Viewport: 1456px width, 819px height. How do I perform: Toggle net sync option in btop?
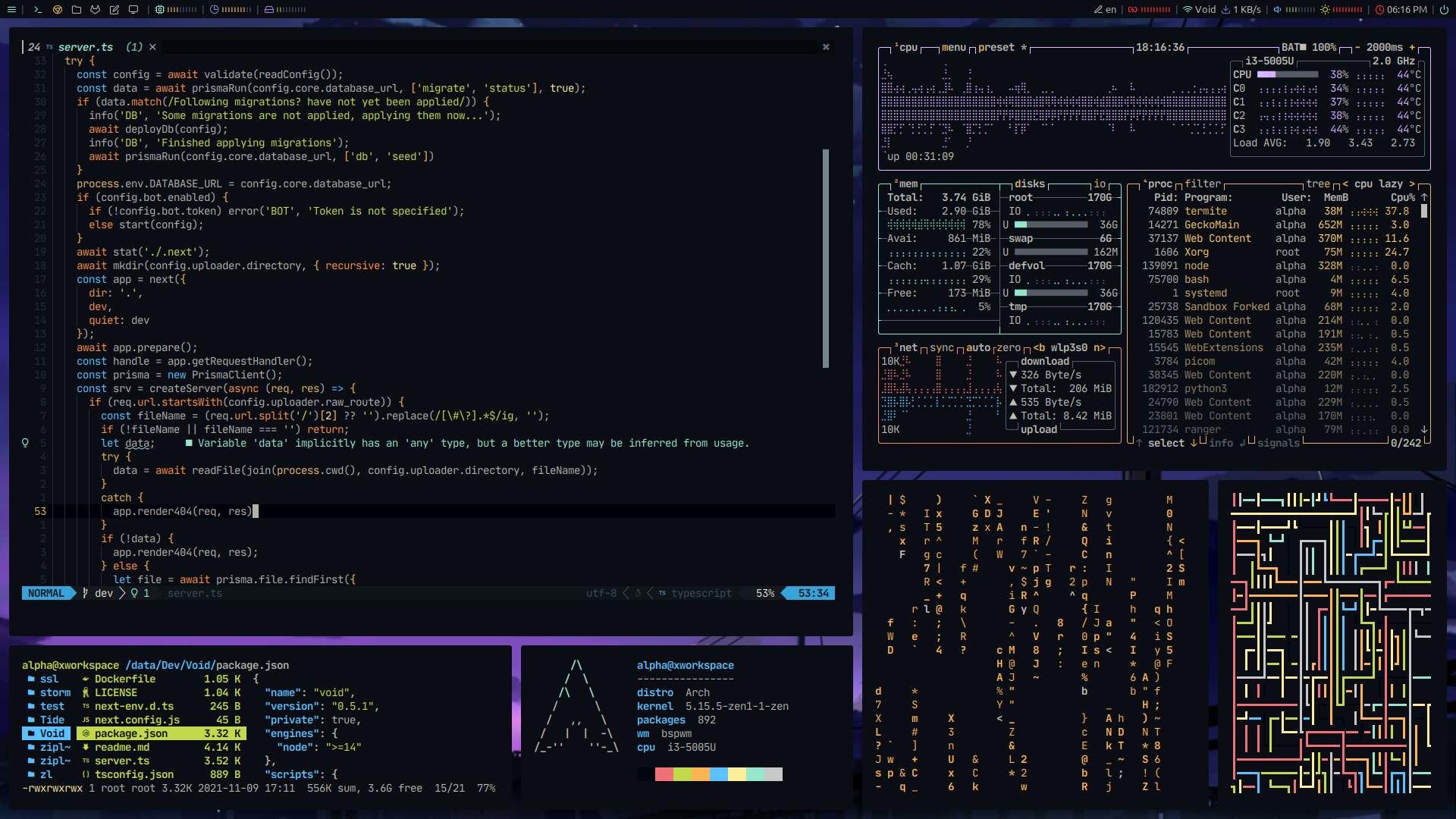(x=941, y=347)
